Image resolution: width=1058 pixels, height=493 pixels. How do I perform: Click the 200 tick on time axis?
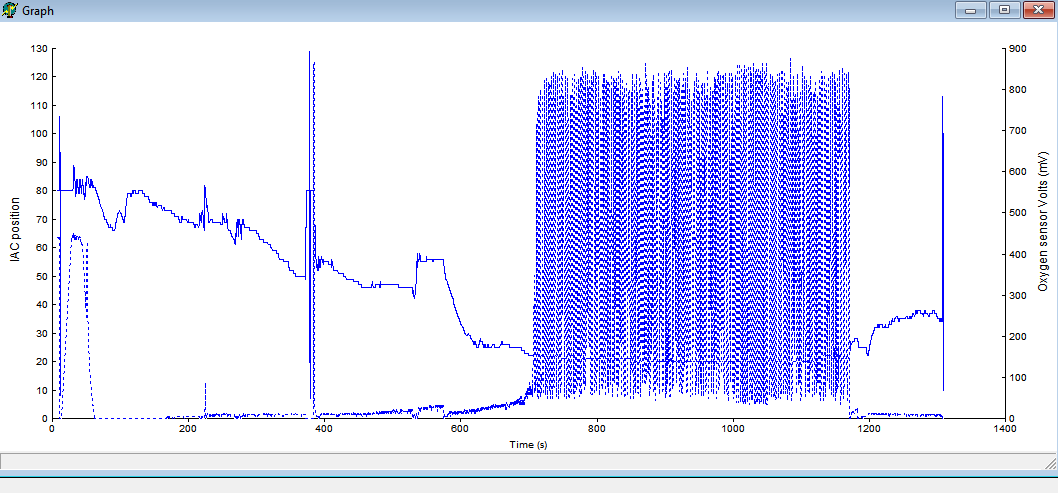[188, 428]
